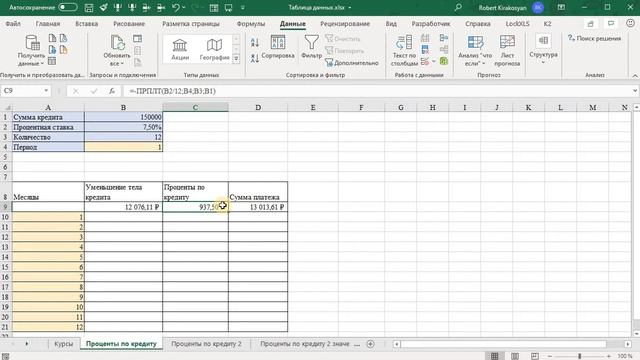Open the Рисование tab
Screen dimensions: 640x360
pos(129,24)
